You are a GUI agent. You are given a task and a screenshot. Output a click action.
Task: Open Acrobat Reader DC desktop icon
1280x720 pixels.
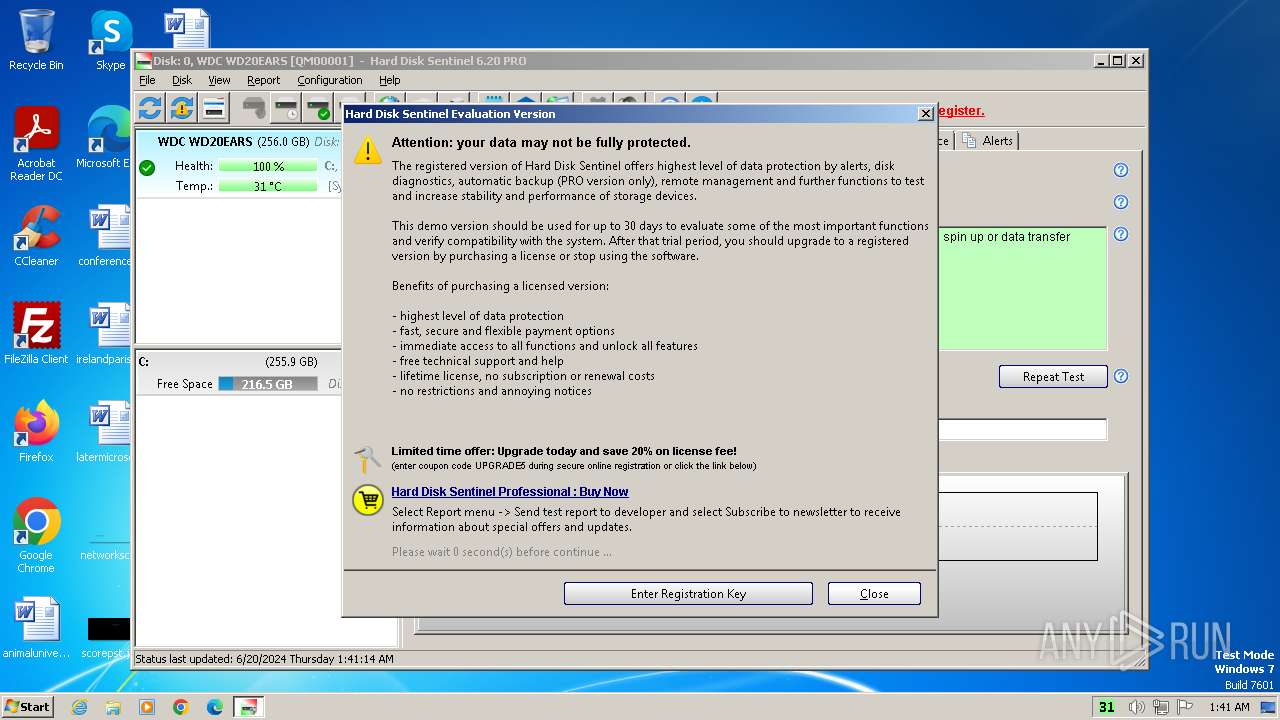coord(36,144)
